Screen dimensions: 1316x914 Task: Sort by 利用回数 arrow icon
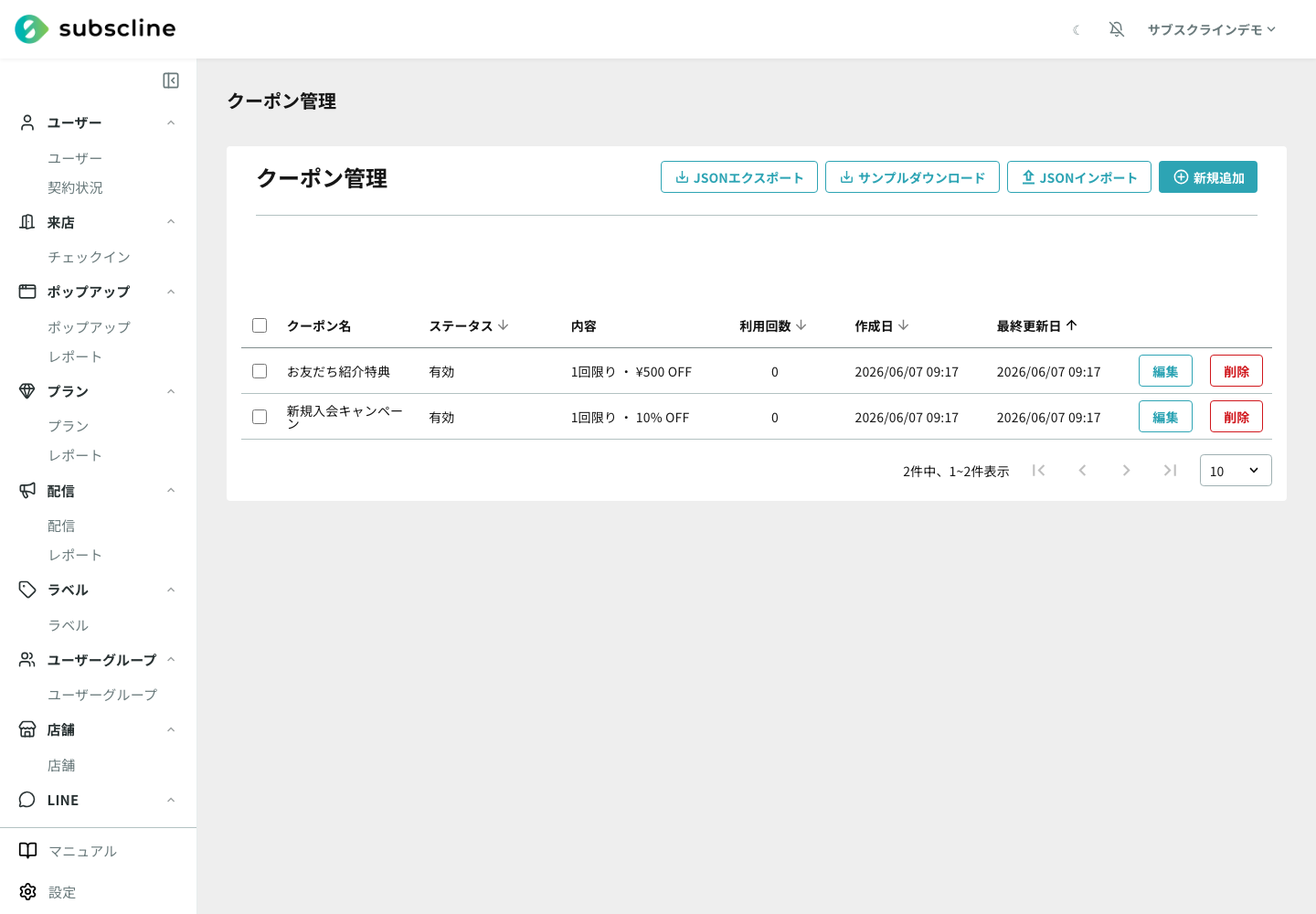(801, 325)
